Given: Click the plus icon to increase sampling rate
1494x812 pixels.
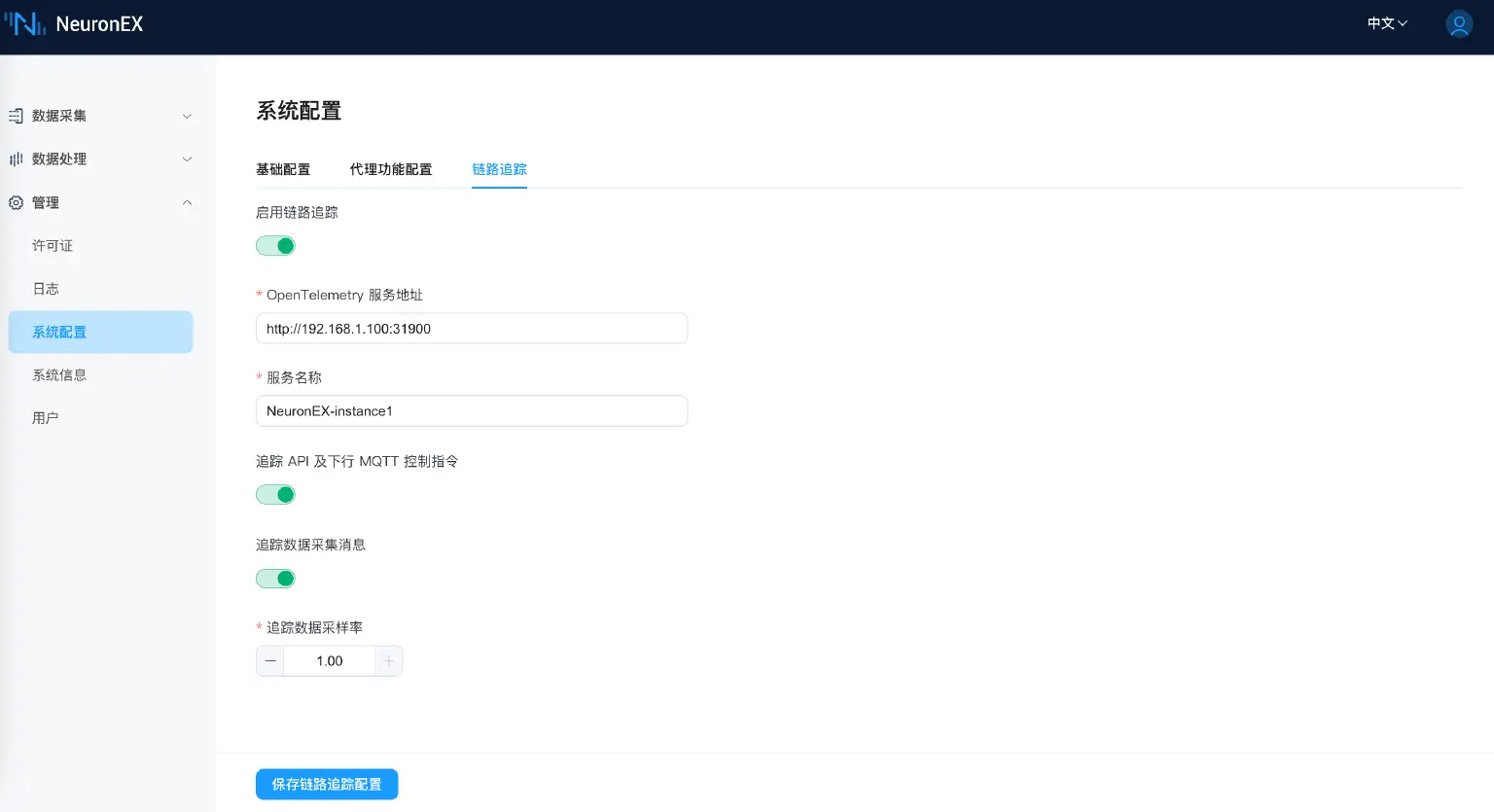Looking at the screenshot, I should (x=388, y=660).
